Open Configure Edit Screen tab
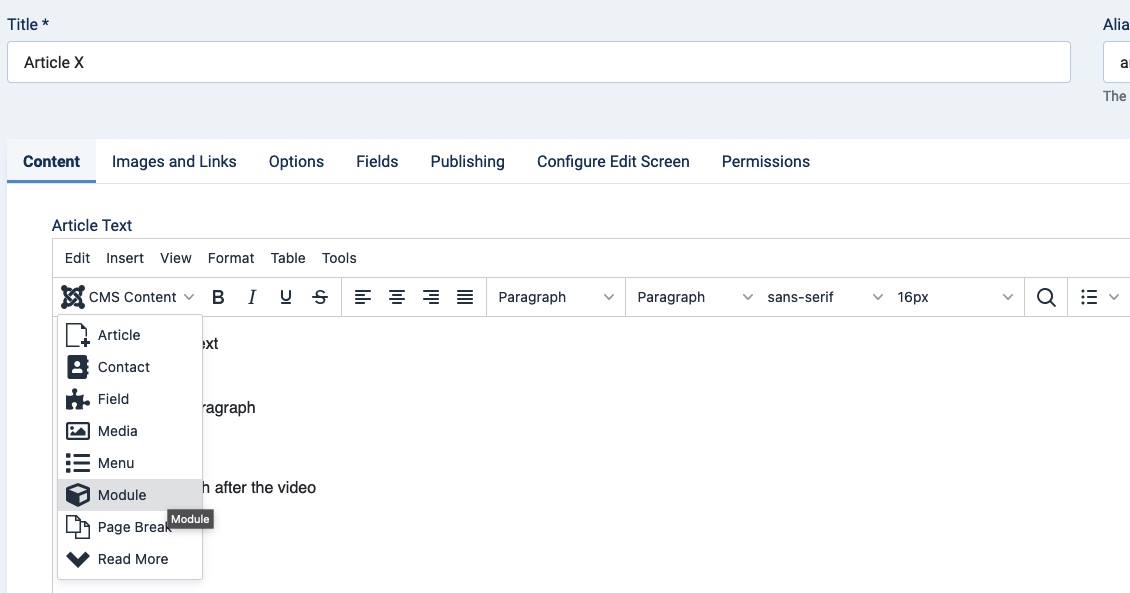1130x593 pixels. tap(613, 161)
